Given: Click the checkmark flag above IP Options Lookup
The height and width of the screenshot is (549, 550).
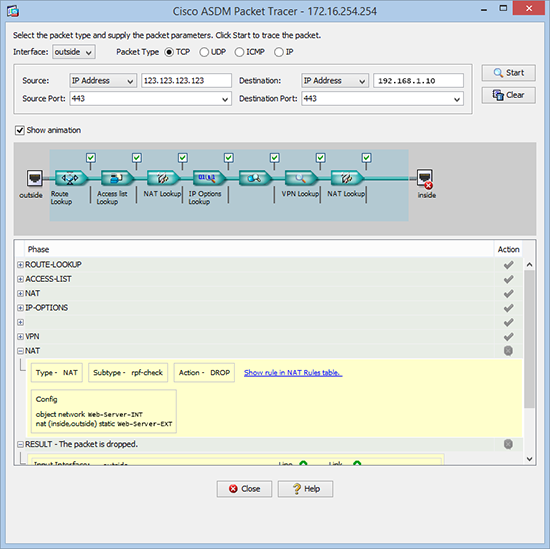Looking at the screenshot, I should (229, 158).
